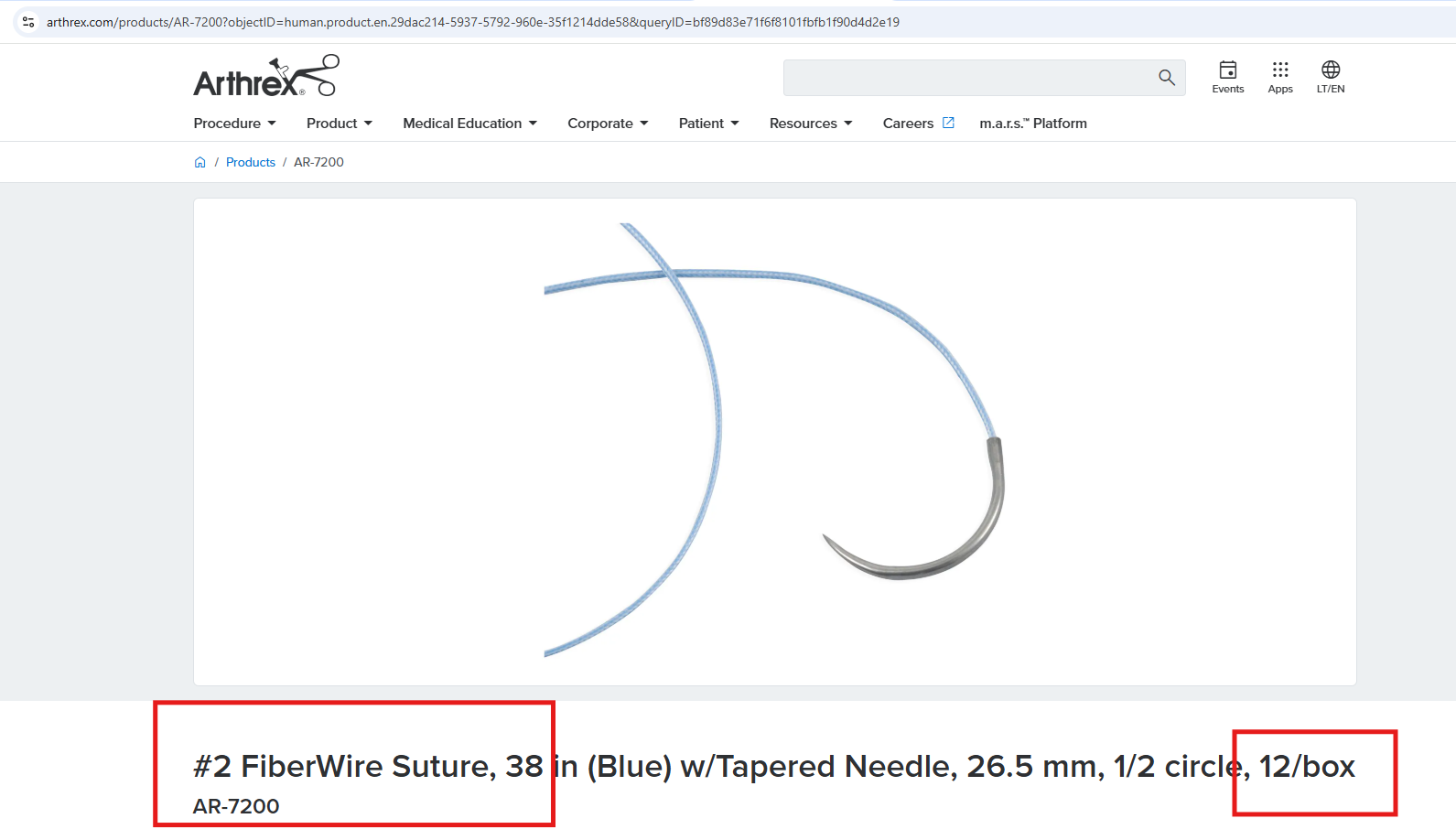This screenshot has height=840, width=1456.
Task: Click the FiberWire suture product image
Action: [x=774, y=441]
